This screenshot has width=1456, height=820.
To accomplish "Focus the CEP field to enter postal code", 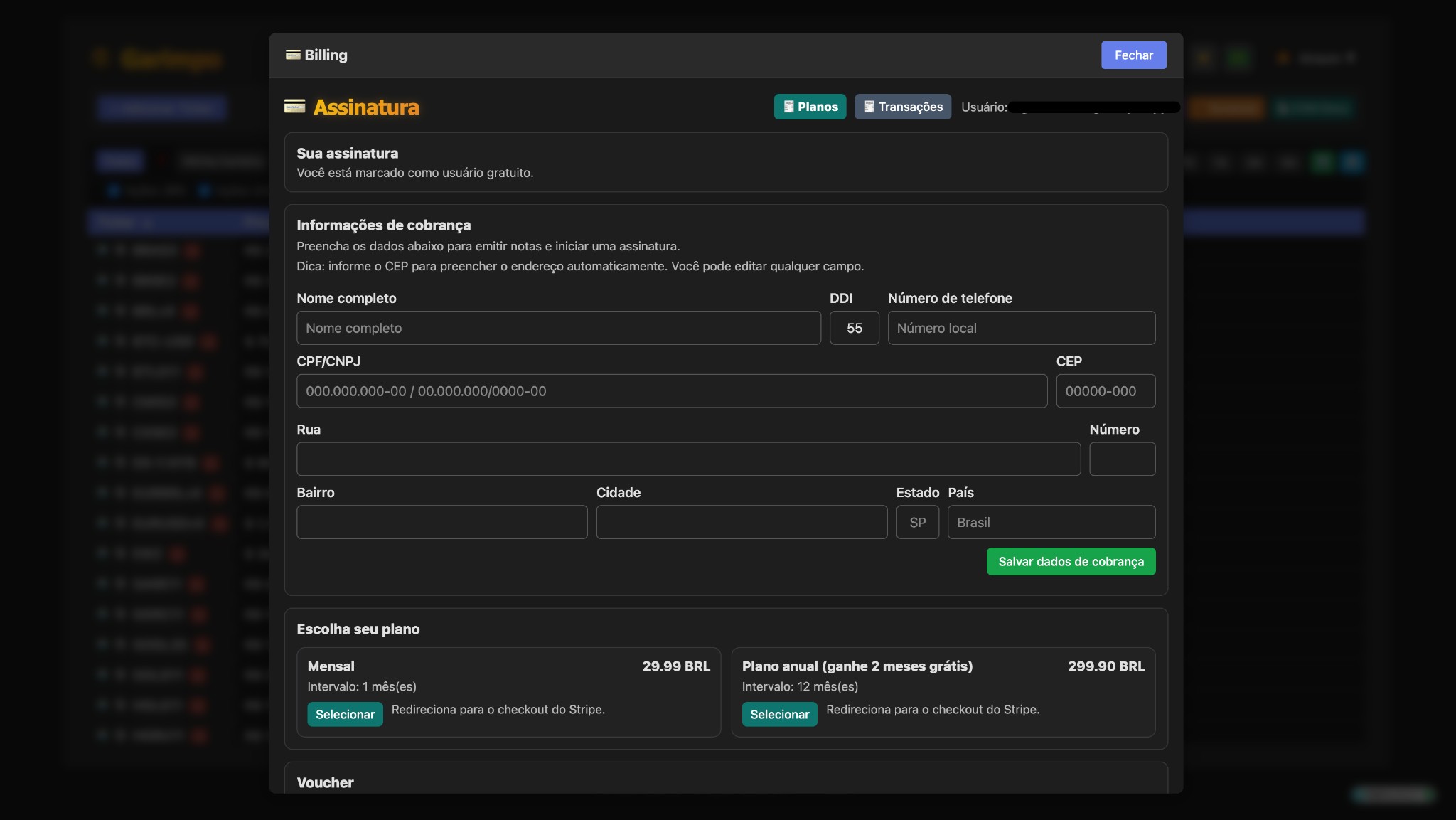I will (x=1105, y=390).
